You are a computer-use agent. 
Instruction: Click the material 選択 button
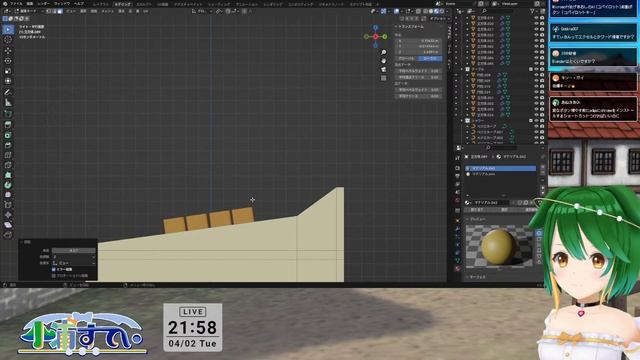(504, 210)
